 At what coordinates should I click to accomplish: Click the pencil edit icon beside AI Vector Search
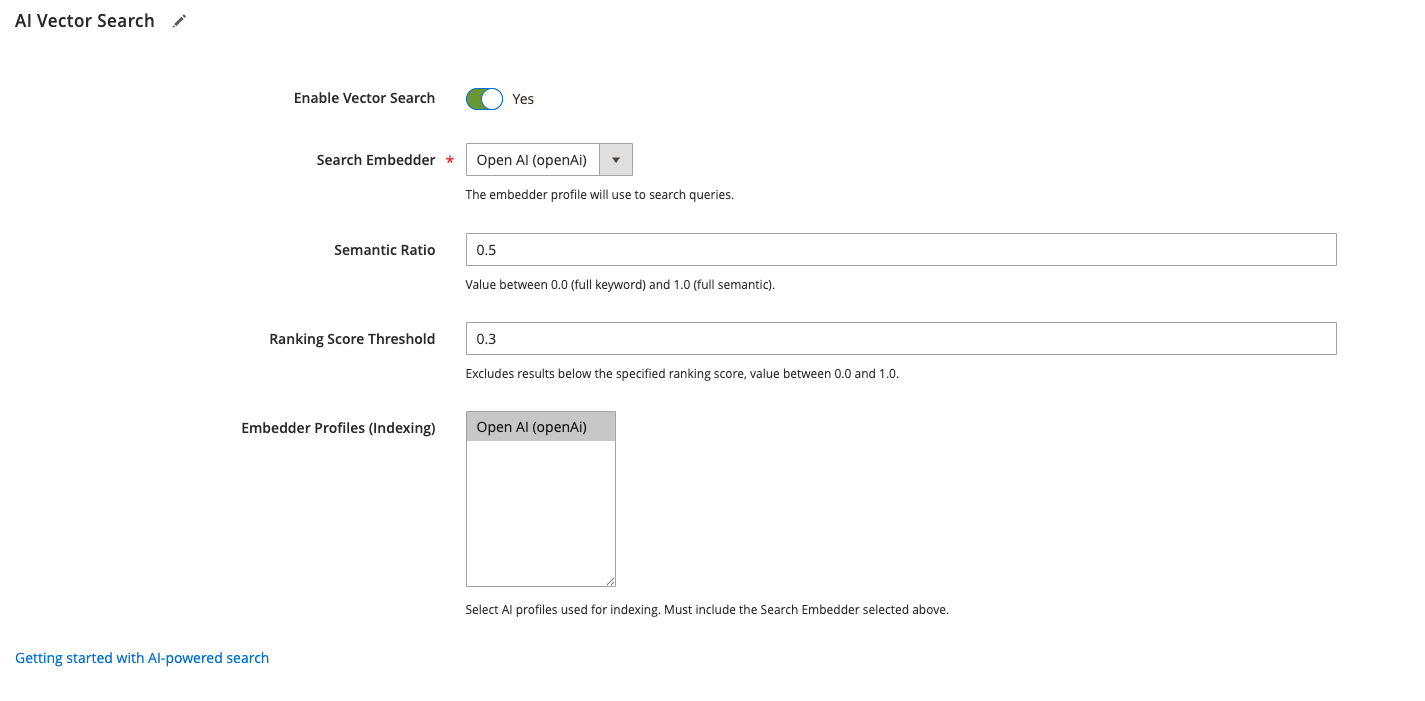point(179,20)
